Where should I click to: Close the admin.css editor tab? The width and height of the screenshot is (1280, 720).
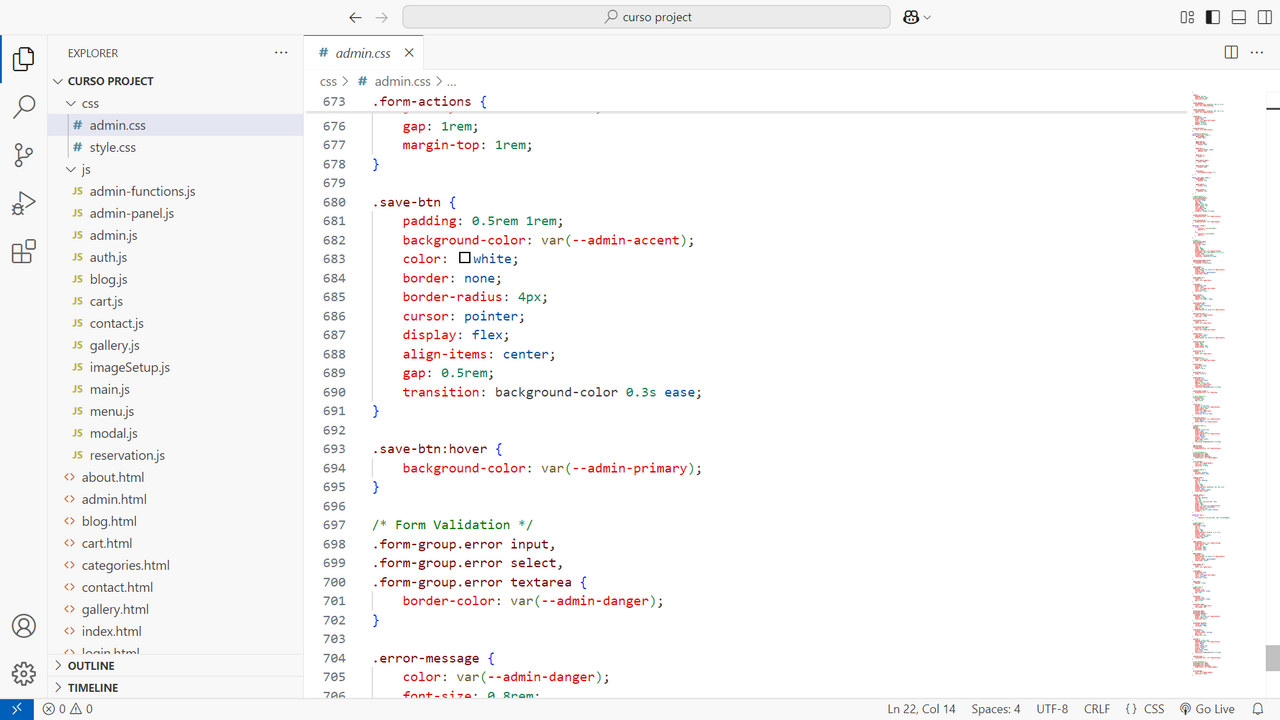tap(409, 53)
